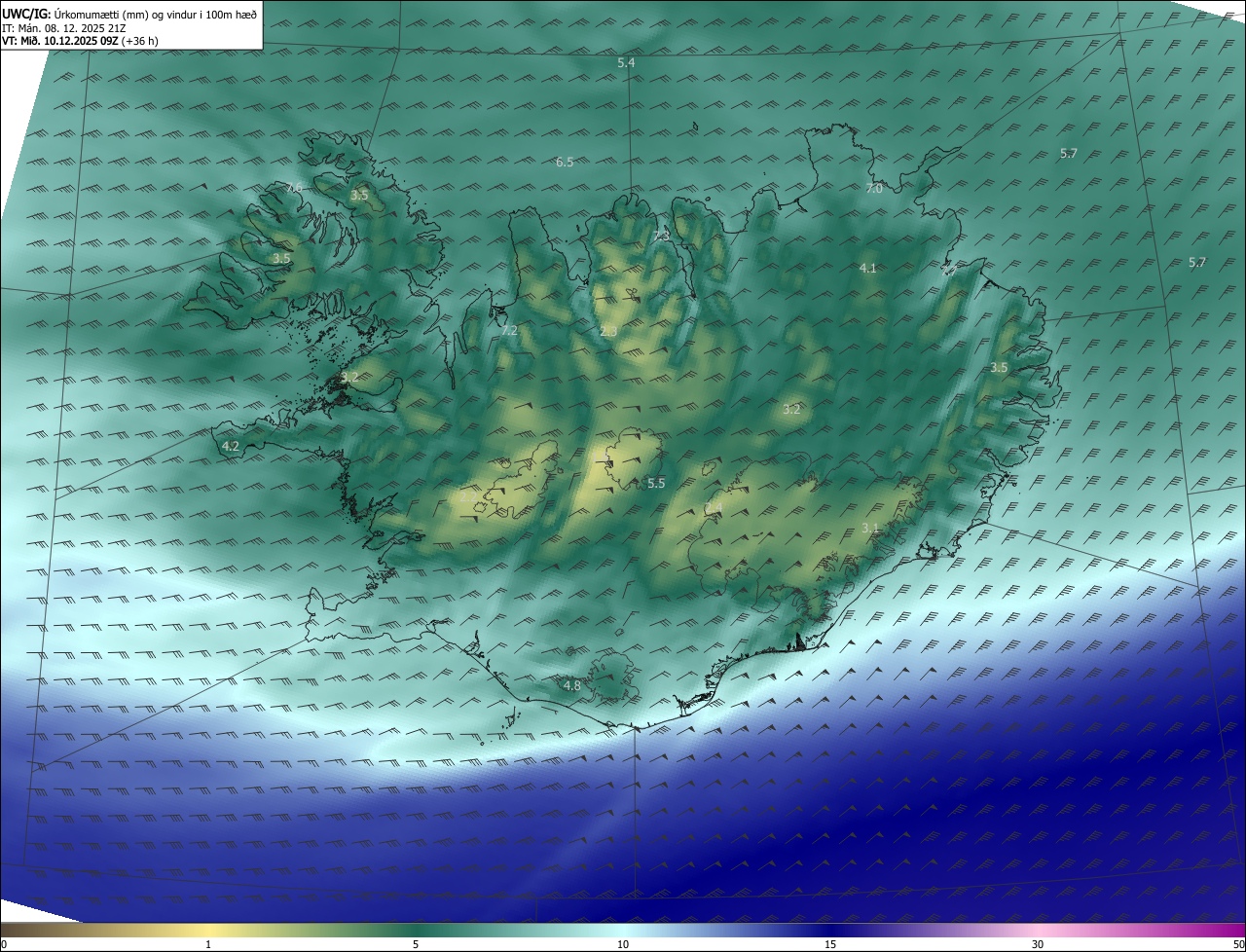This screenshot has width=1246, height=952.
Task: Click the 4.8 value label
Action: pyautogui.click(x=572, y=685)
